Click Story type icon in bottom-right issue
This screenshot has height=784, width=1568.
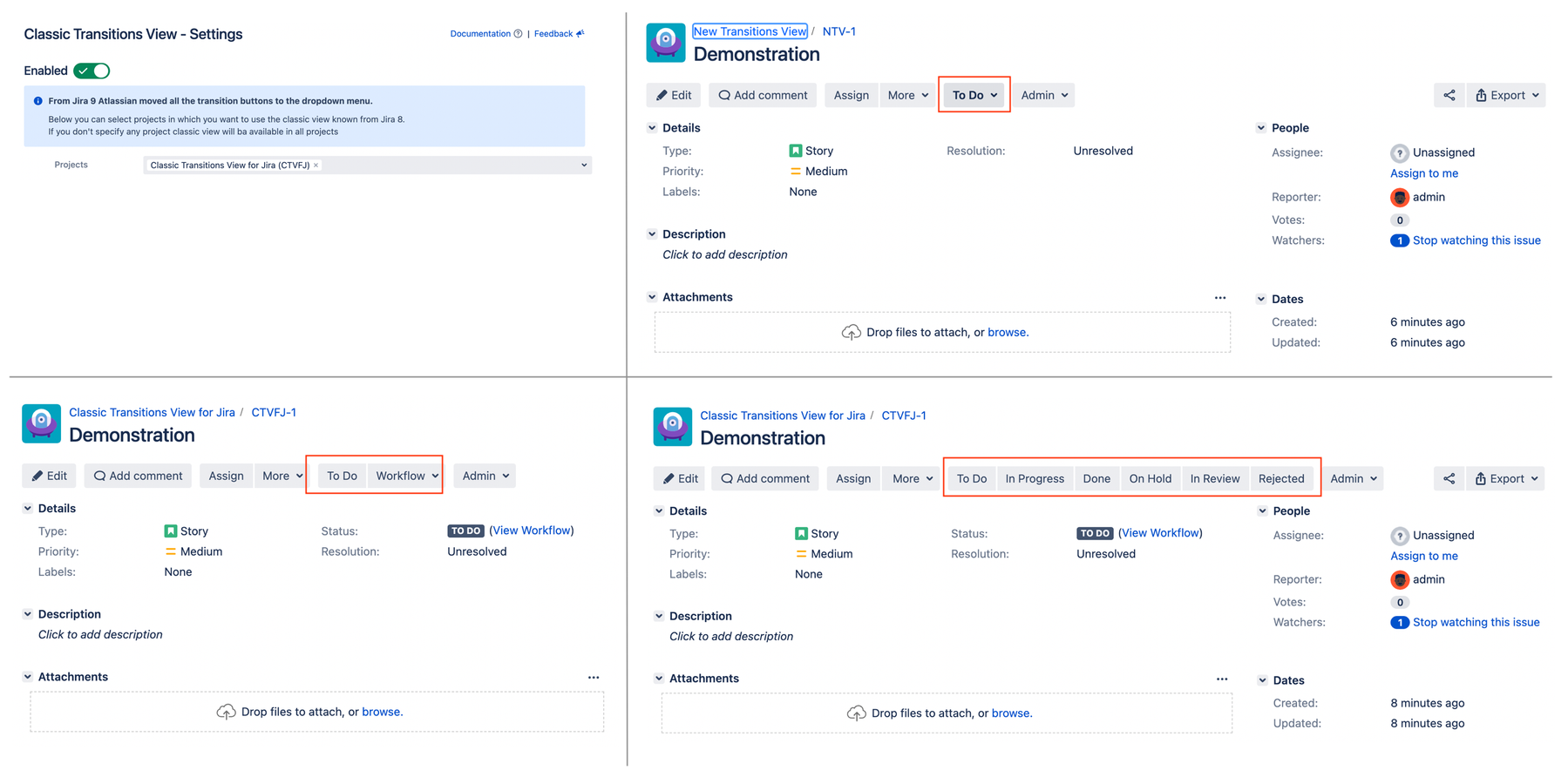pos(800,533)
